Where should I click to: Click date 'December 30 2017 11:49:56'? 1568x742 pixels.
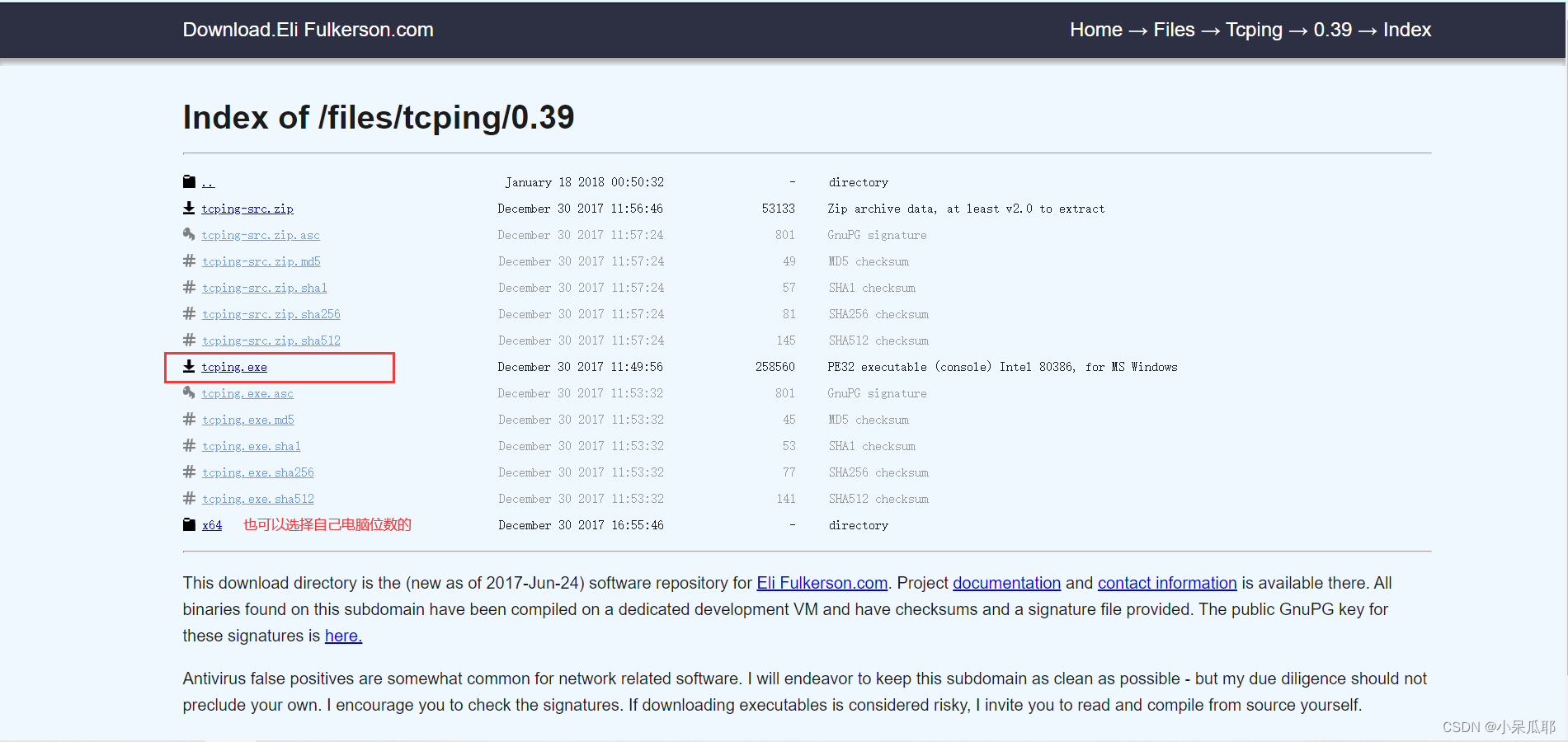(581, 367)
